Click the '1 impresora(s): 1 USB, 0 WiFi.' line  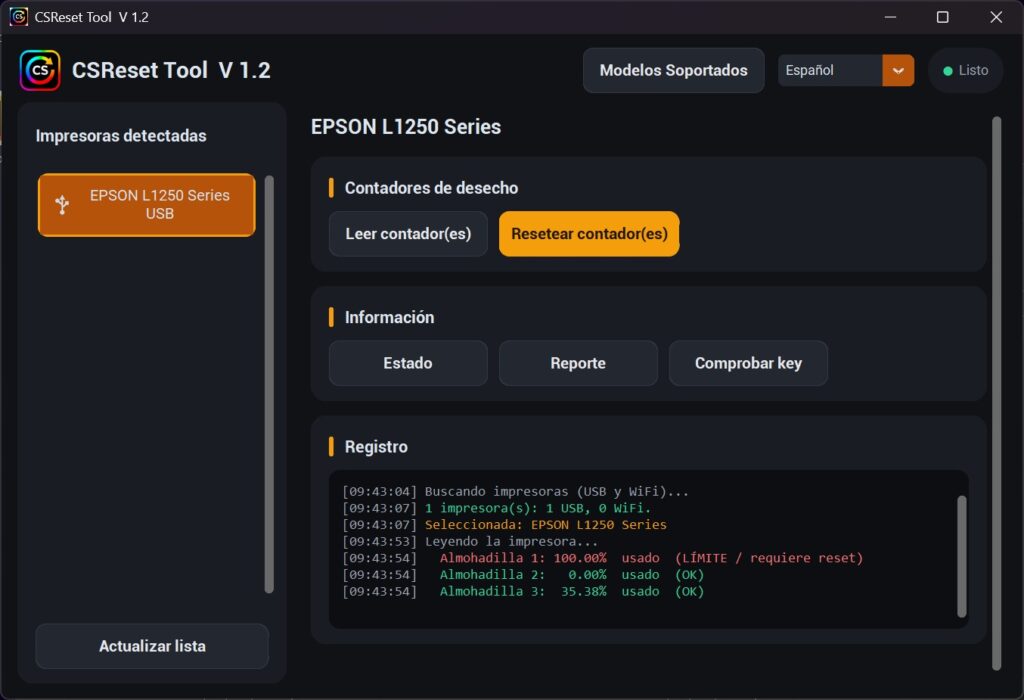496,508
